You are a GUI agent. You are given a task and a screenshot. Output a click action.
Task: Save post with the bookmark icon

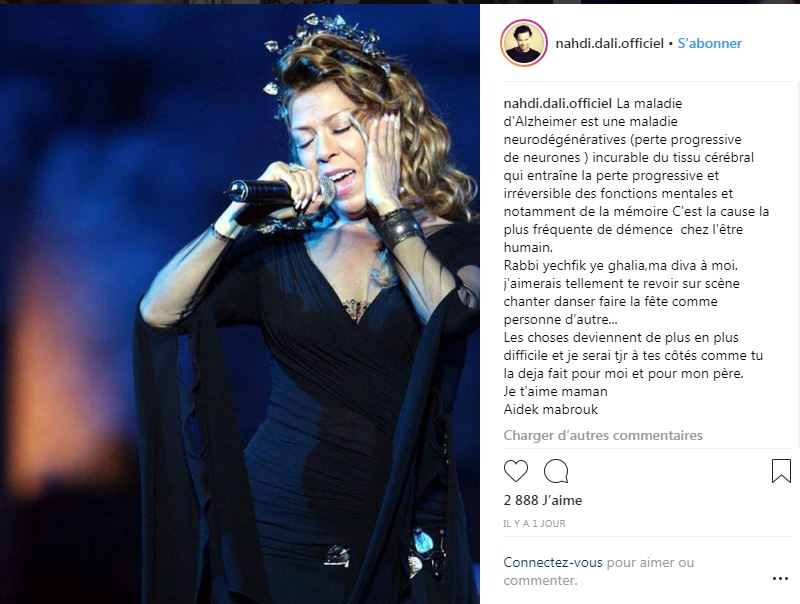click(781, 471)
